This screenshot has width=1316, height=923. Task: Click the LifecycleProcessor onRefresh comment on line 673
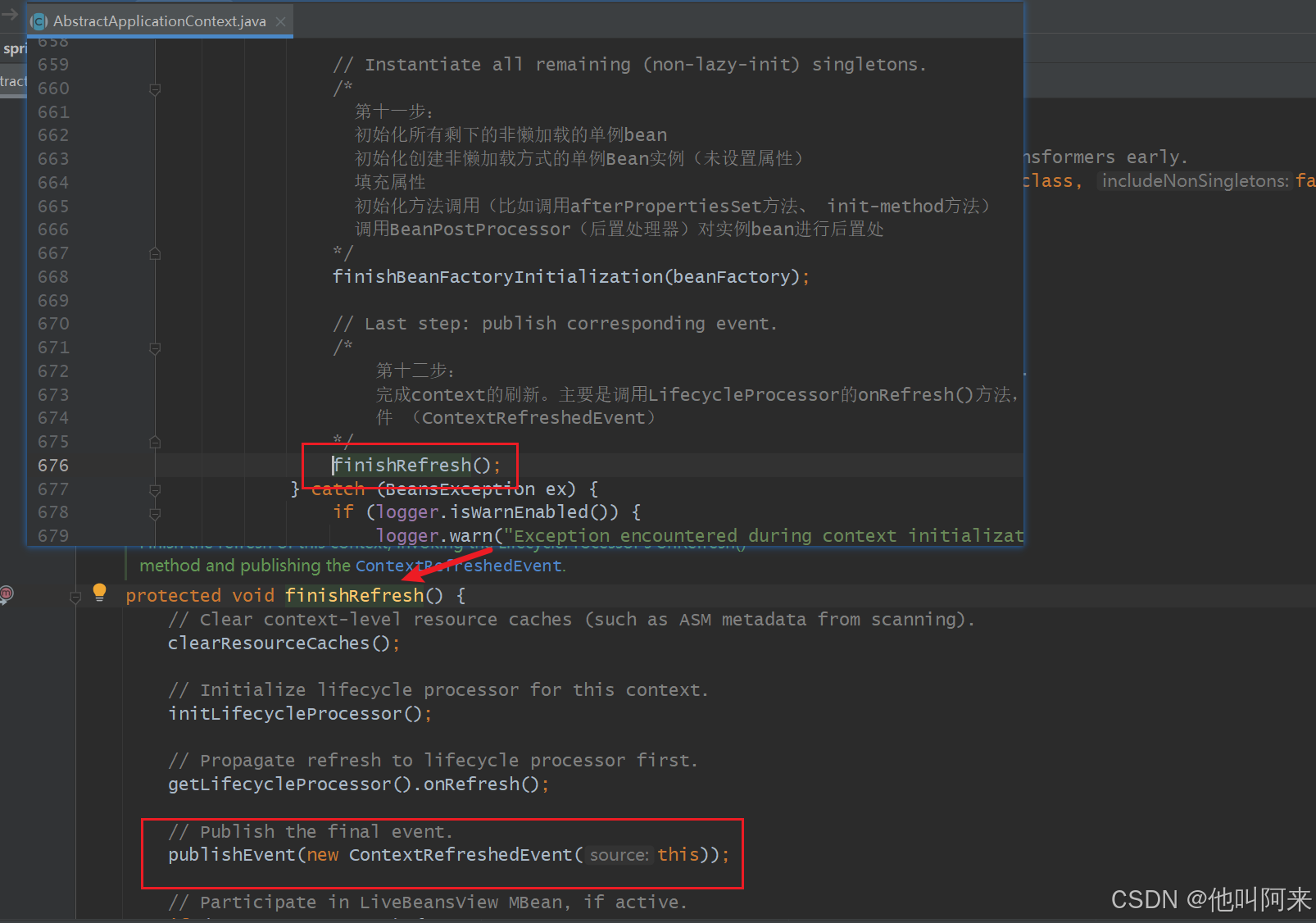pos(697,395)
